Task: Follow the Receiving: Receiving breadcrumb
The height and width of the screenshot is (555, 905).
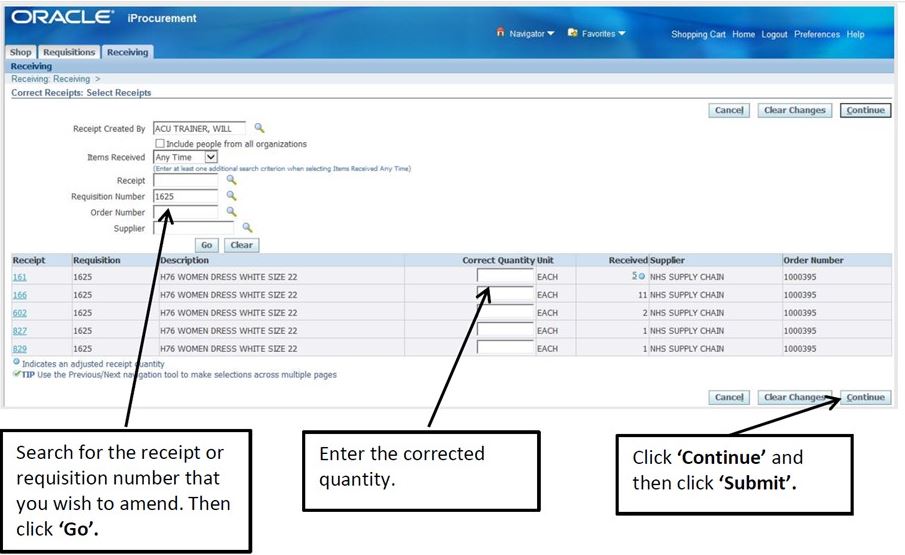Action: pos(51,79)
